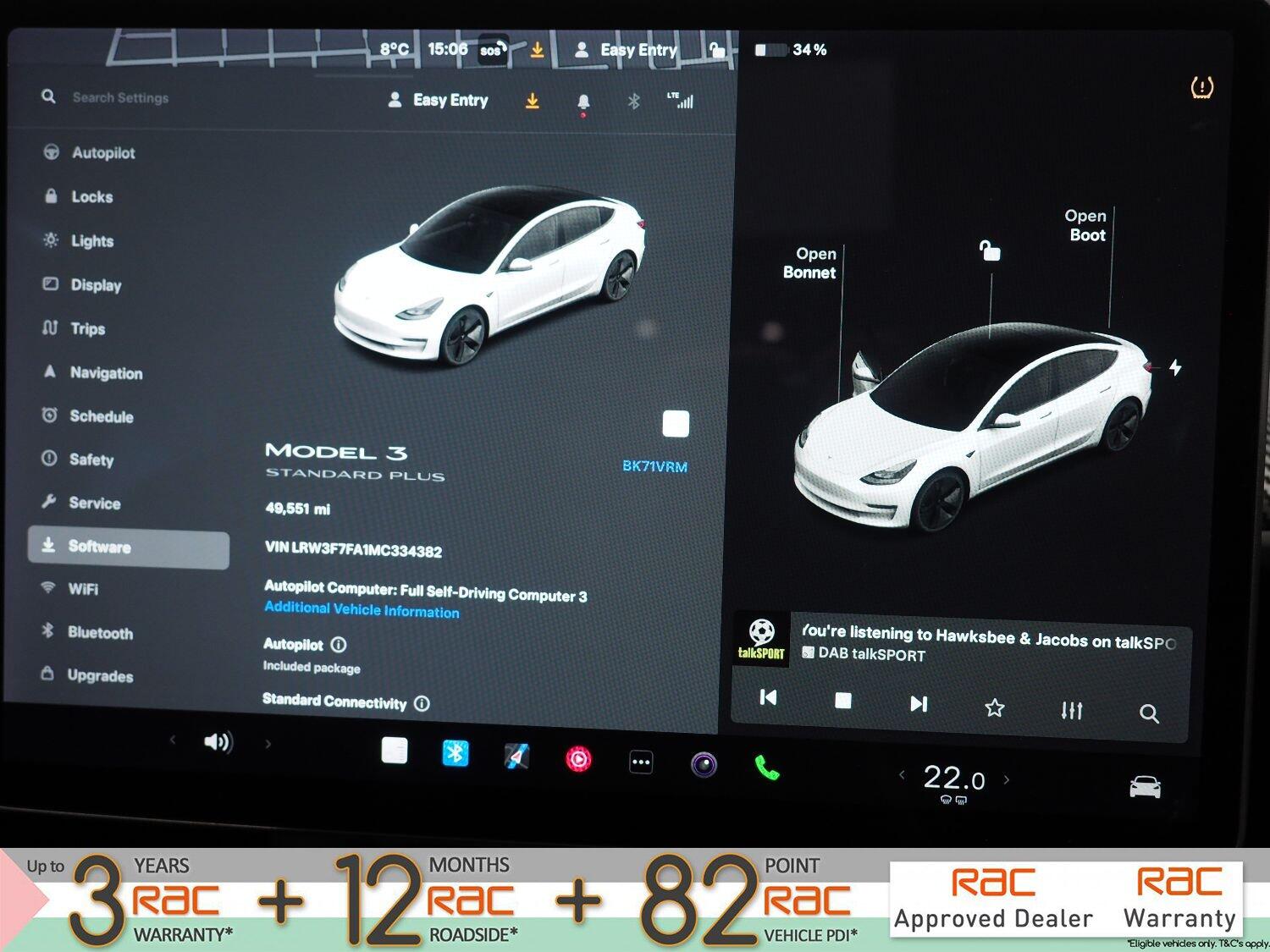
Task: Raise temperature with right chevron
Action: coord(1007,779)
